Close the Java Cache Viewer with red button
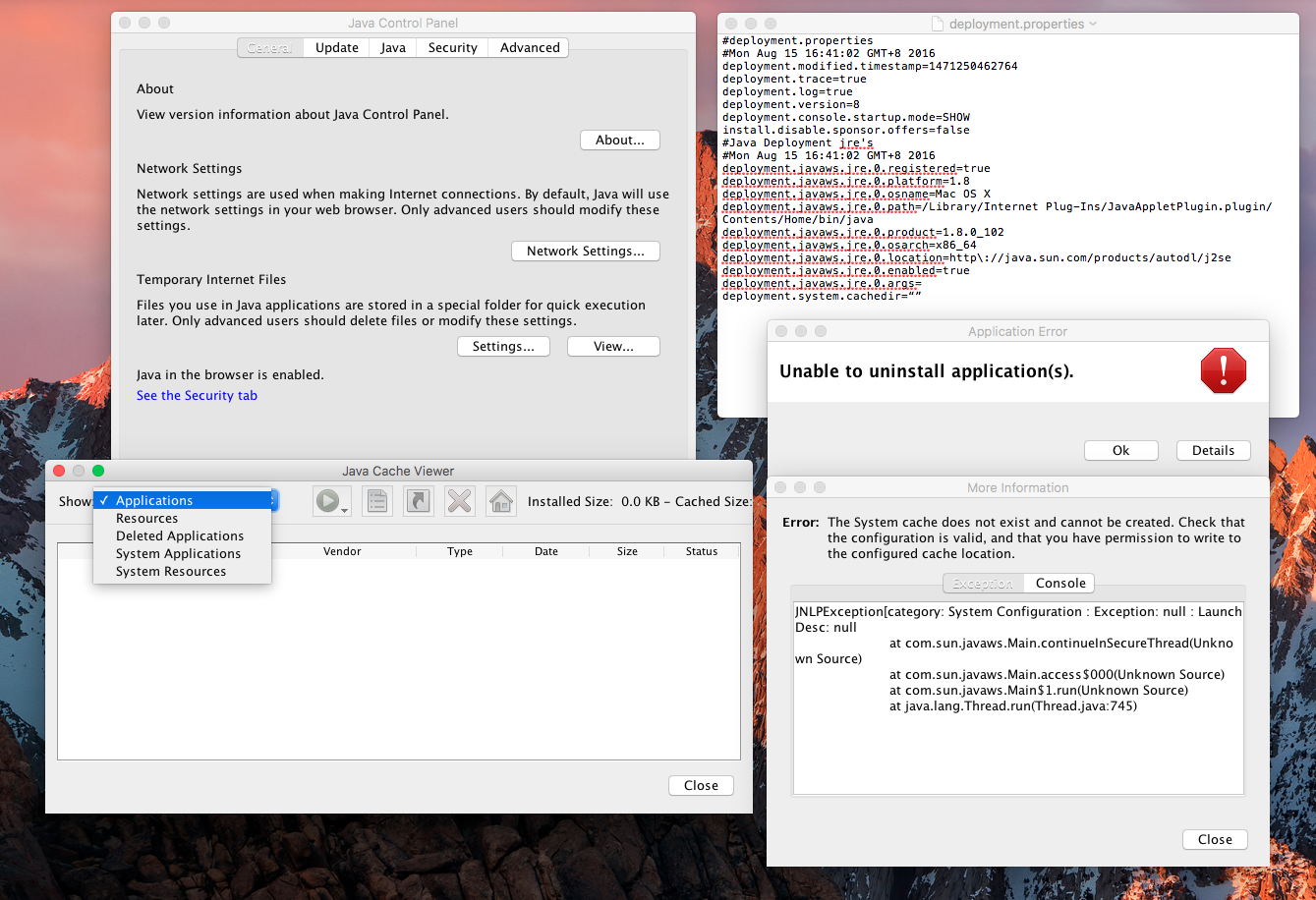Image resolution: width=1316 pixels, height=900 pixels. (x=59, y=472)
